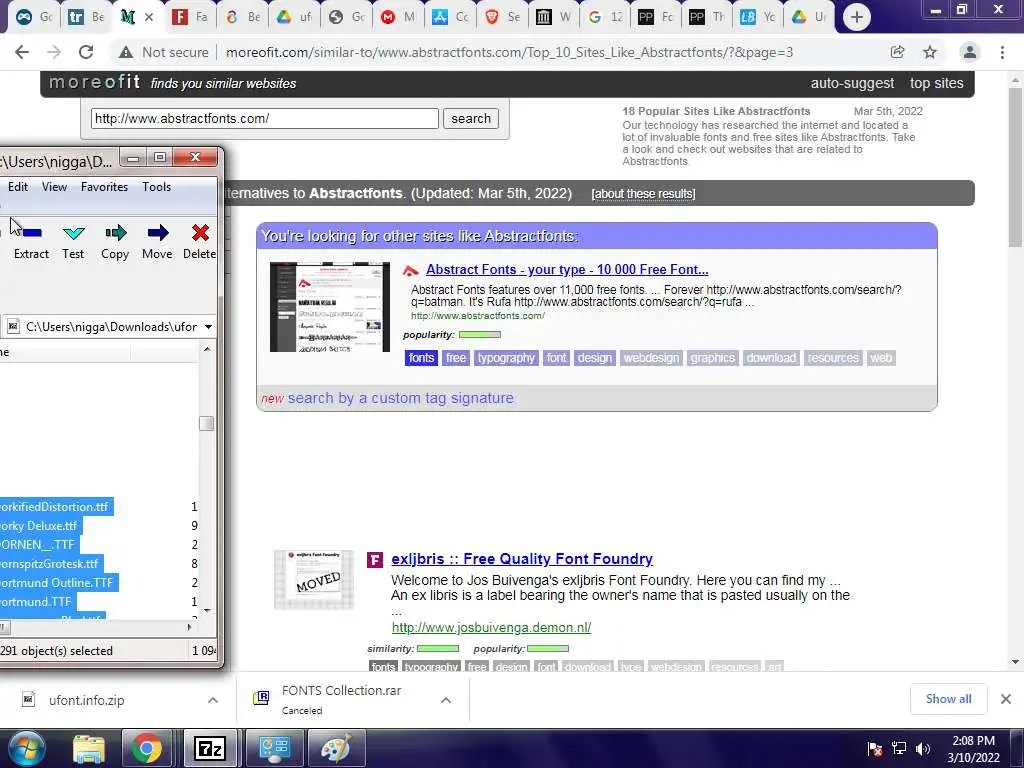
Task: Click the exljbris site favicon
Action: tap(375, 560)
